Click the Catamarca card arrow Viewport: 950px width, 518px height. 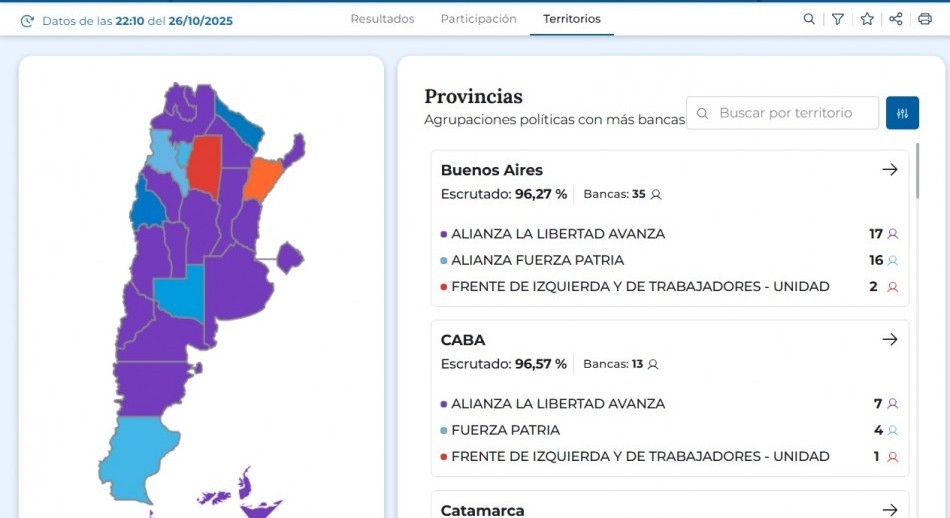(889, 510)
